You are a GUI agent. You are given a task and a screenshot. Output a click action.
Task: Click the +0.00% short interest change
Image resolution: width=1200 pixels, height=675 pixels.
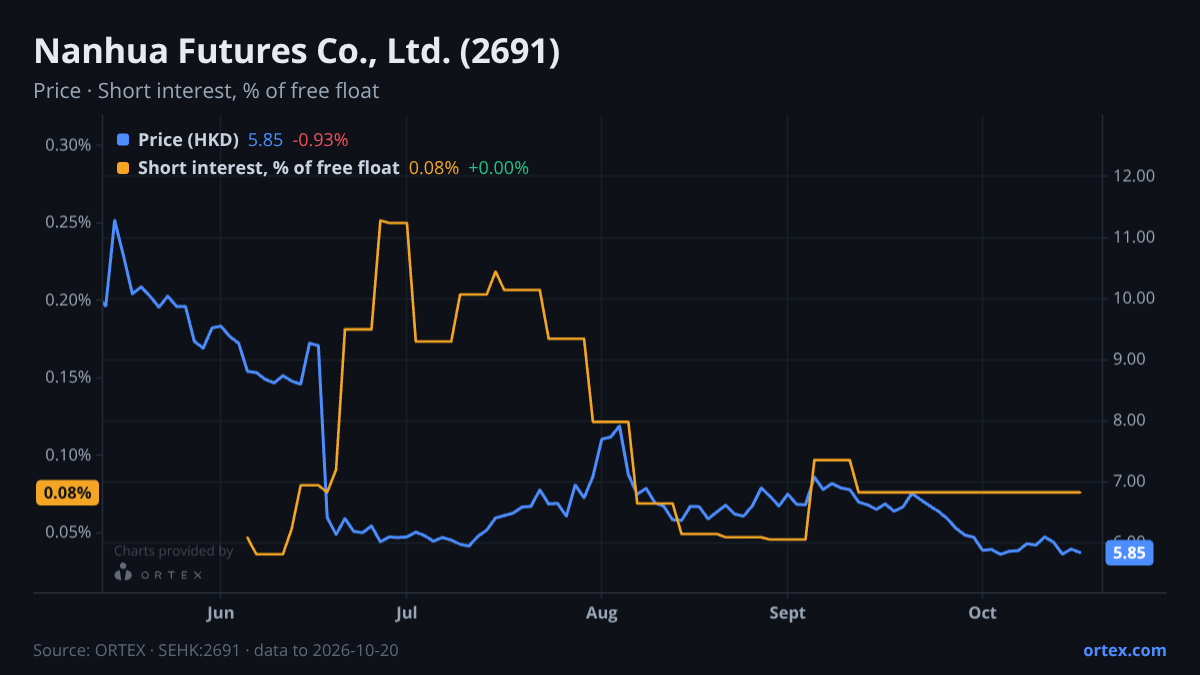[498, 168]
